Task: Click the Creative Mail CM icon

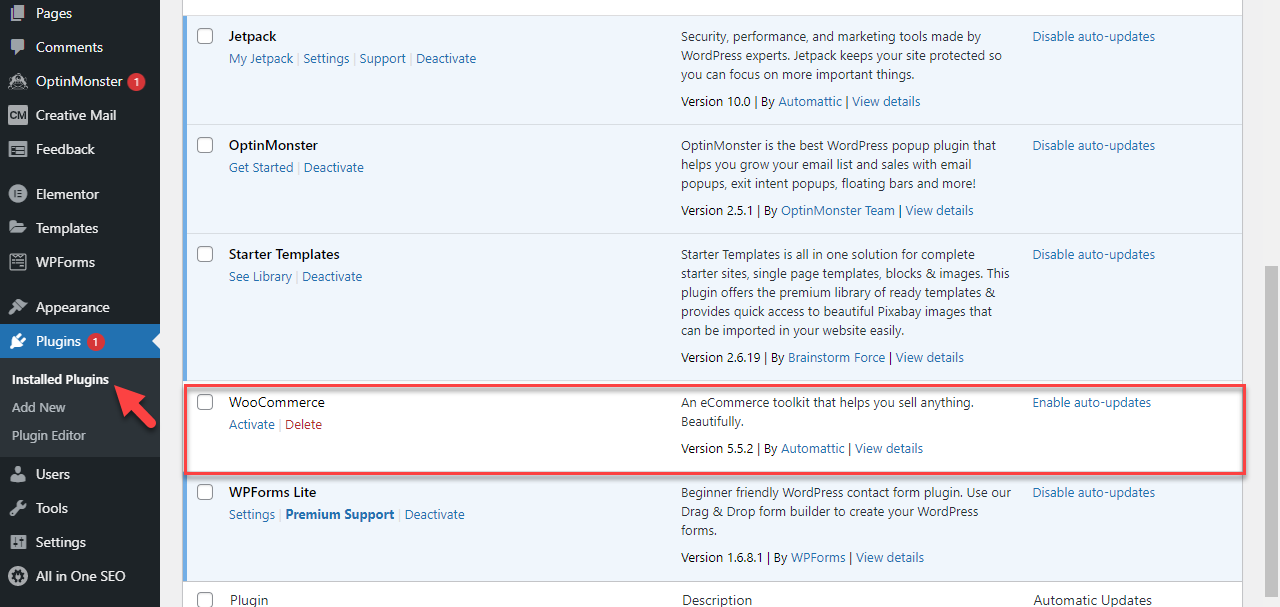Action: point(18,115)
